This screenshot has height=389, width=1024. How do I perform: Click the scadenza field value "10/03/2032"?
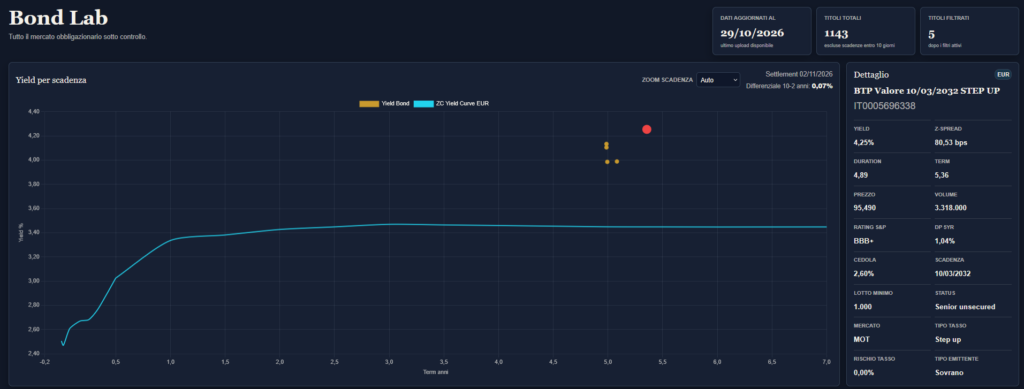click(953, 273)
